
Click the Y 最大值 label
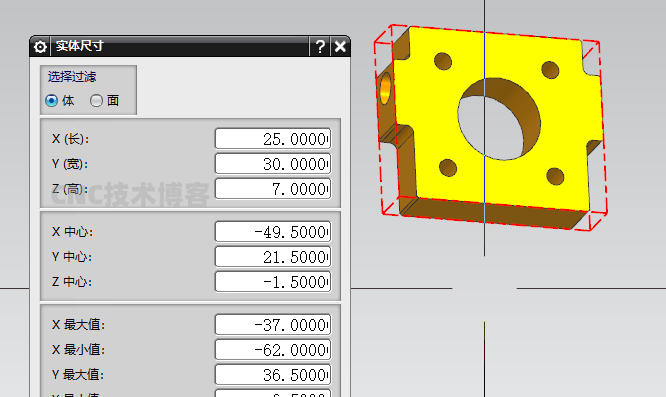tap(78, 375)
